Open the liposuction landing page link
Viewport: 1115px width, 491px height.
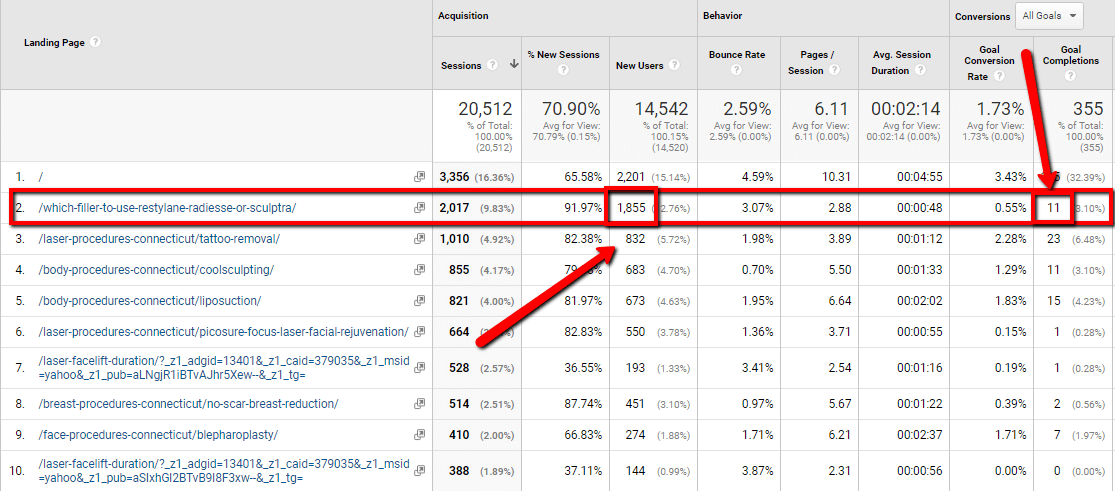coord(149,300)
